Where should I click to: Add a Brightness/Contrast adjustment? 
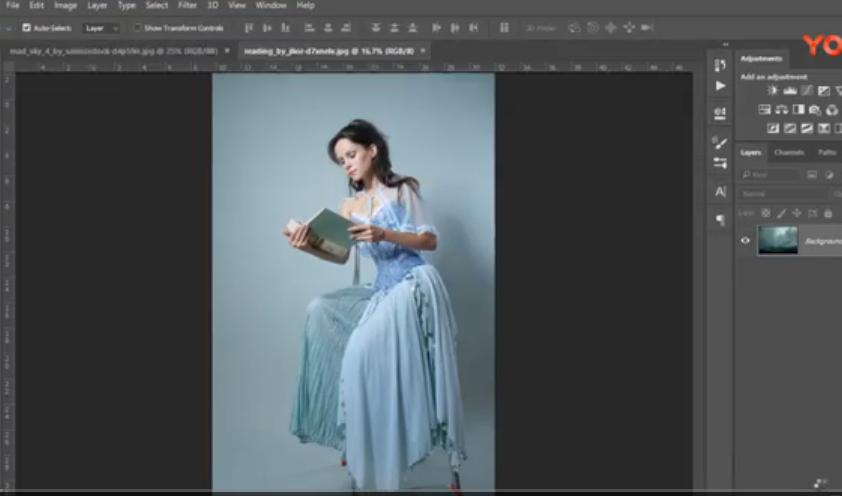pyautogui.click(x=773, y=91)
